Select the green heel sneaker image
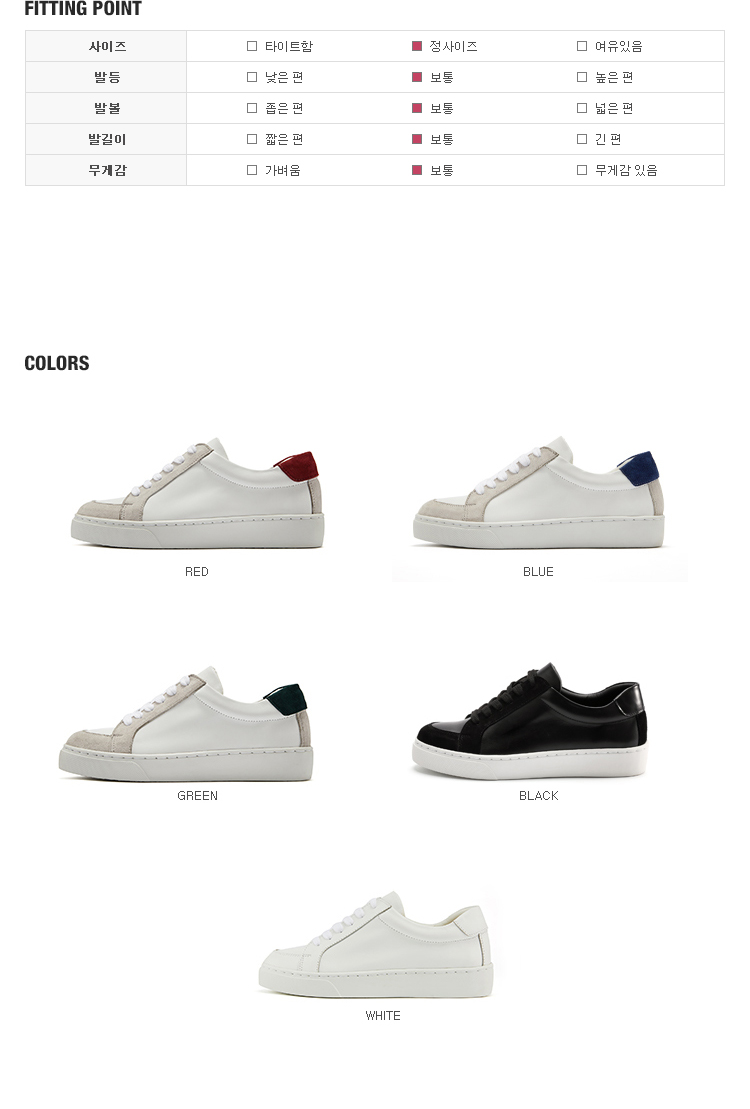 (x=185, y=724)
